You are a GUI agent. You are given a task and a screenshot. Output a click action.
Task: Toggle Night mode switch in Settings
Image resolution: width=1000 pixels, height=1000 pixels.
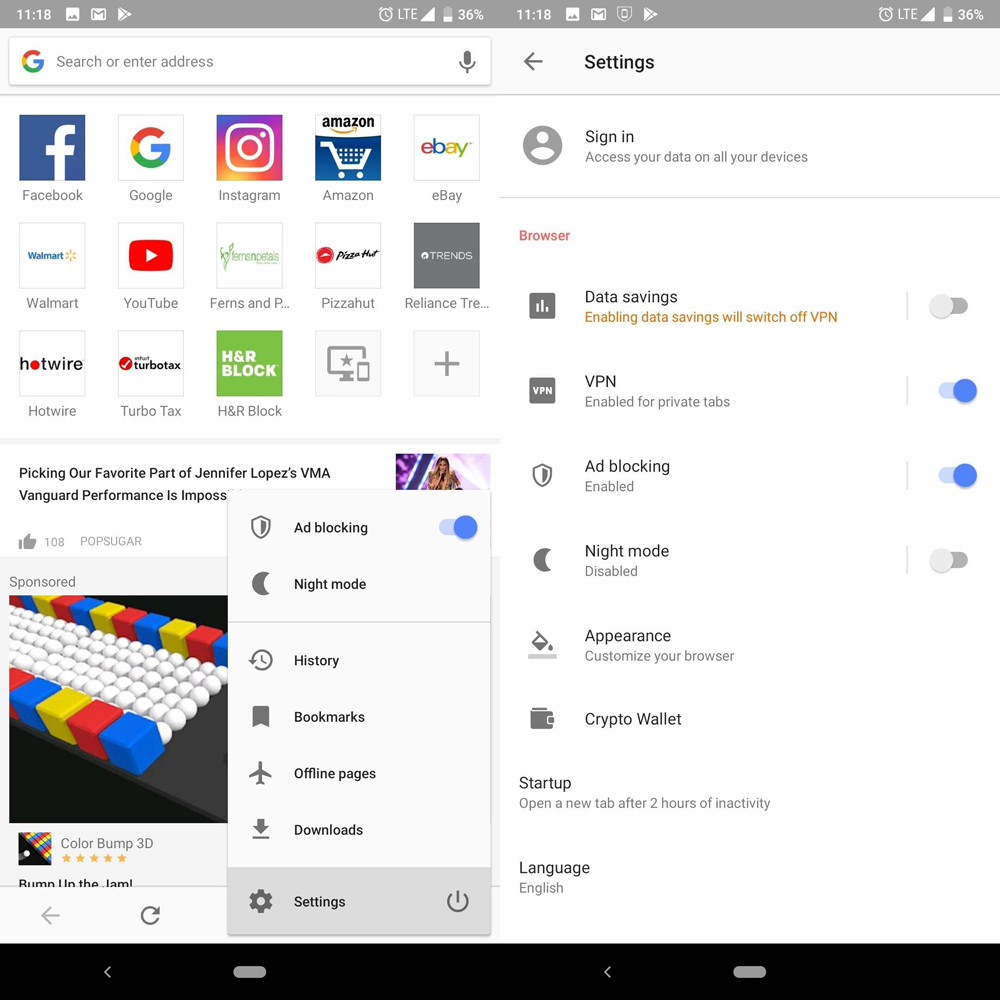pos(948,560)
